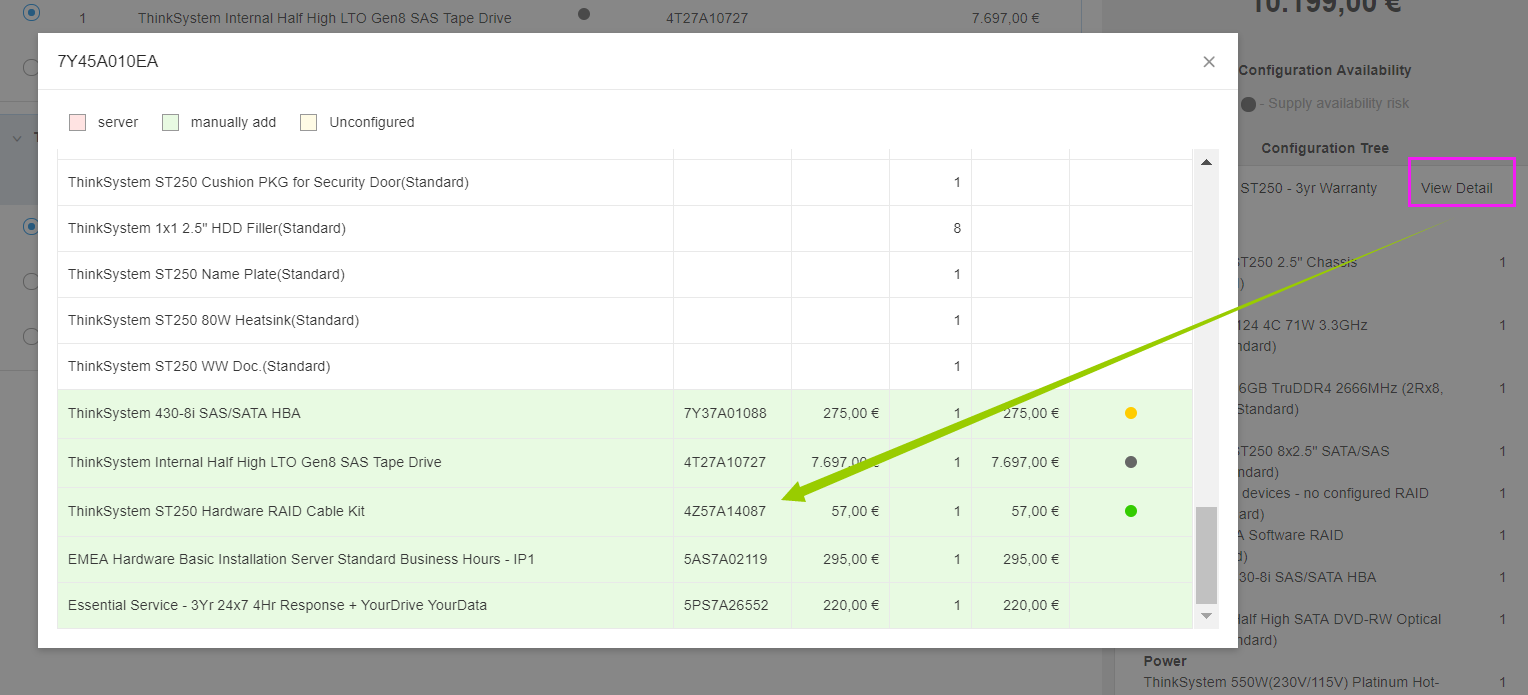1528x695 pixels.
Task: Click the gray availability dot in dialog's Tape Drive row
Action: (x=1131, y=462)
